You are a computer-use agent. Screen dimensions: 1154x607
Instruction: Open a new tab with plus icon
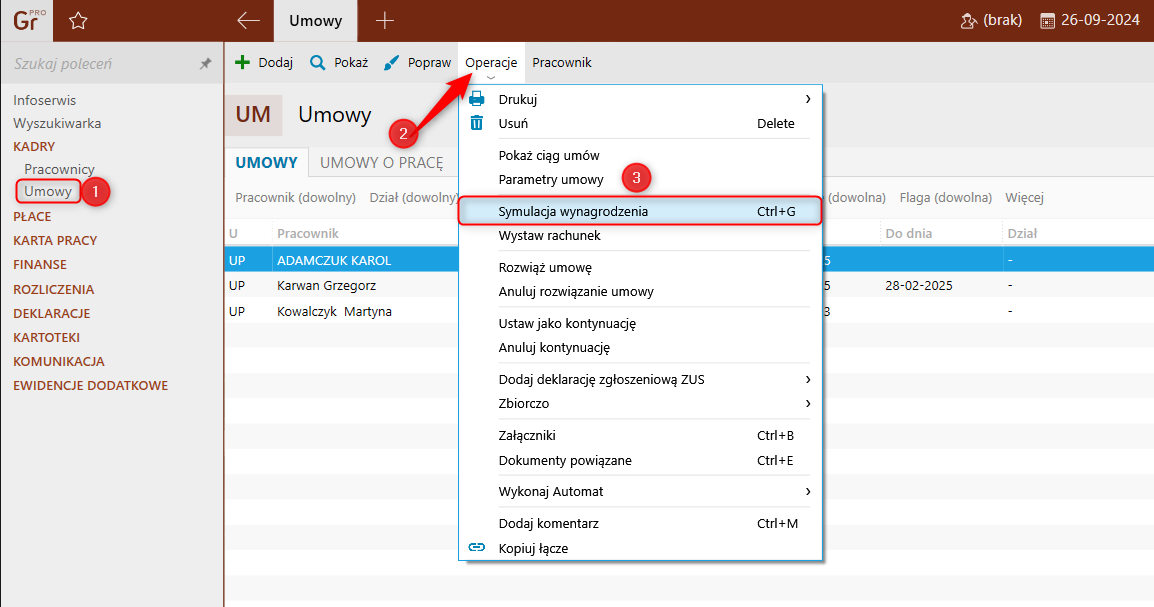click(385, 21)
